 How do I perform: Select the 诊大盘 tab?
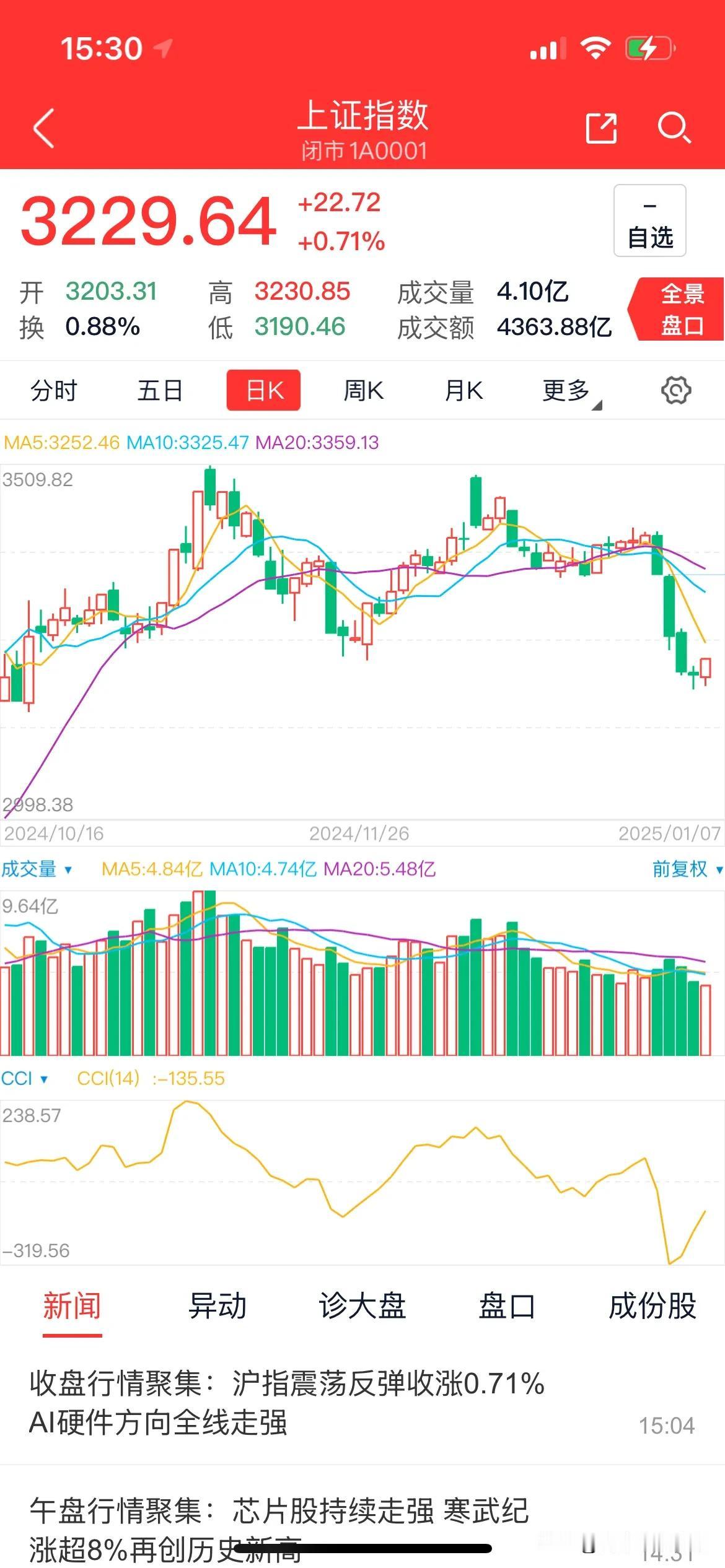(362, 1305)
